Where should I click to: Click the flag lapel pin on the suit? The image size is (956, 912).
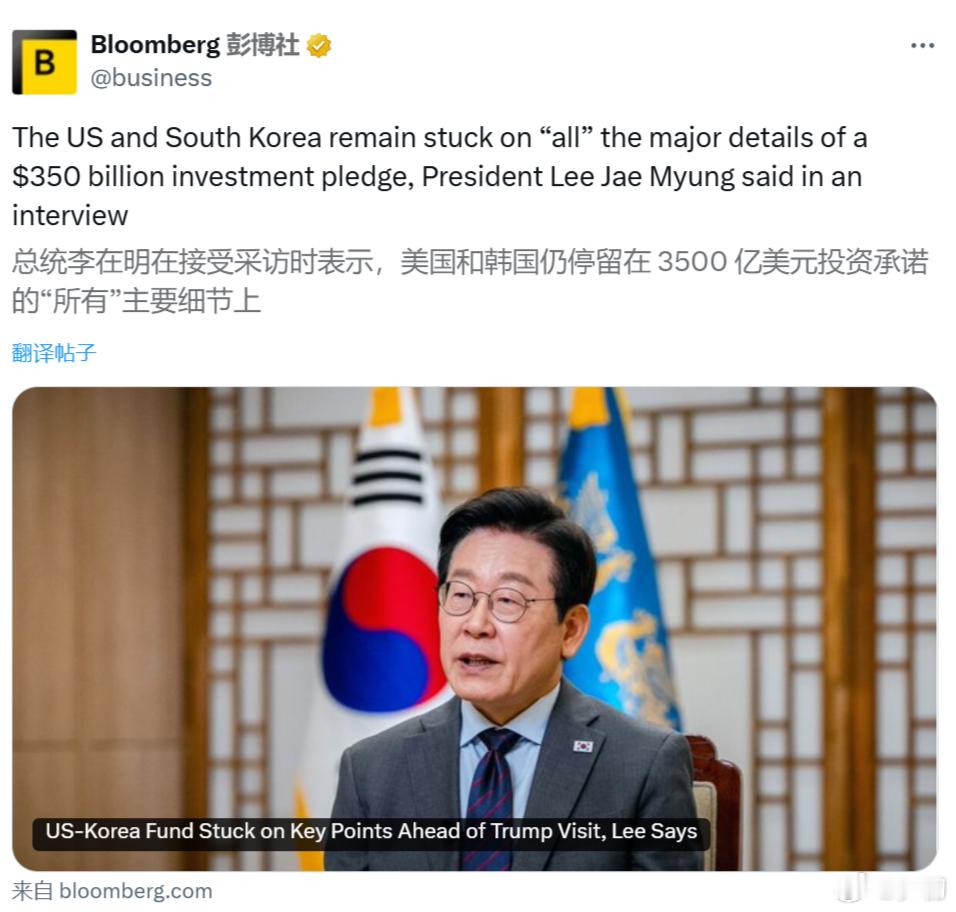[583, 746]
